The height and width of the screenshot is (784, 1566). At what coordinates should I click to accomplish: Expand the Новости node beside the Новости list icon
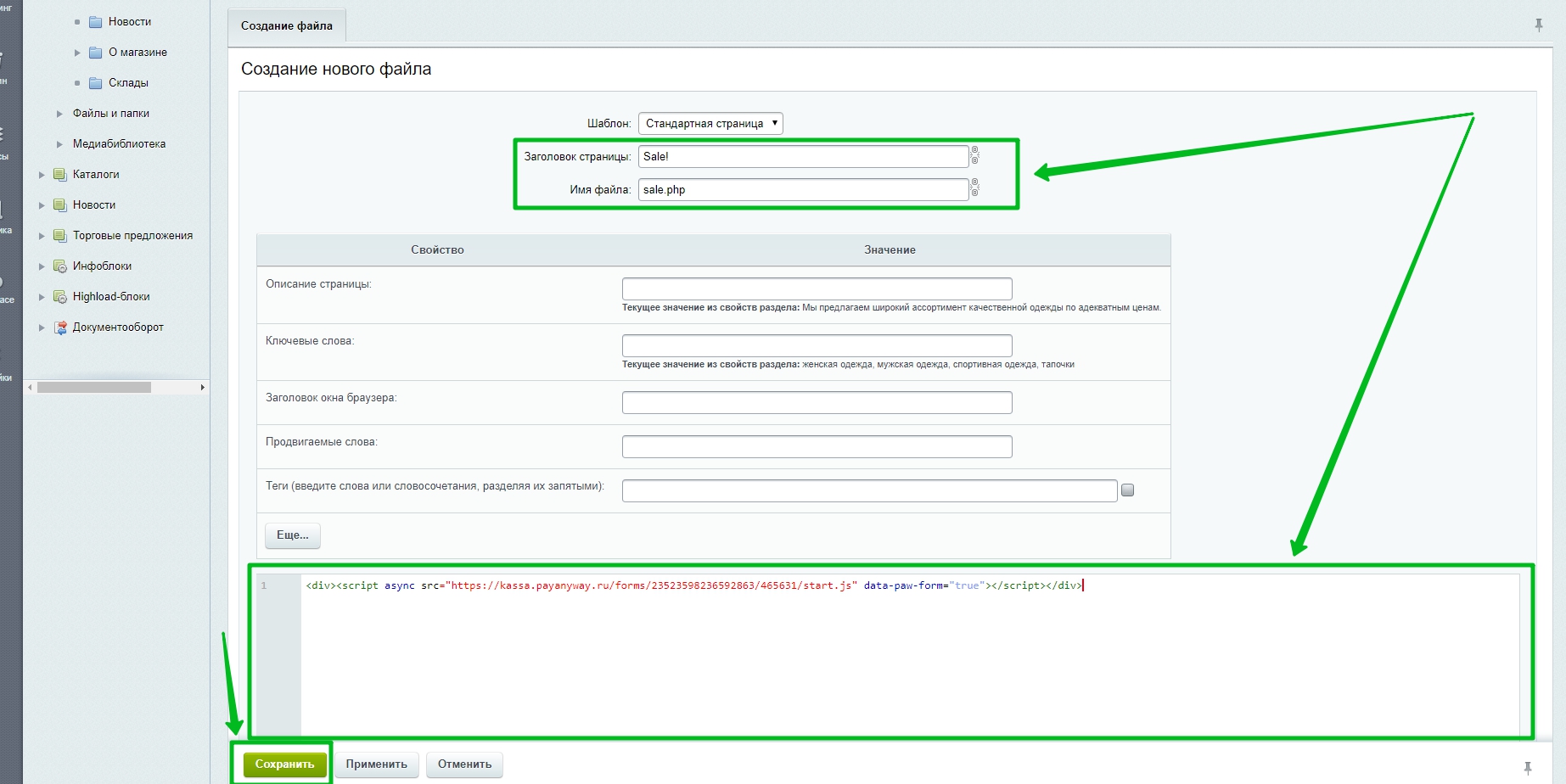tap(42, 205)
